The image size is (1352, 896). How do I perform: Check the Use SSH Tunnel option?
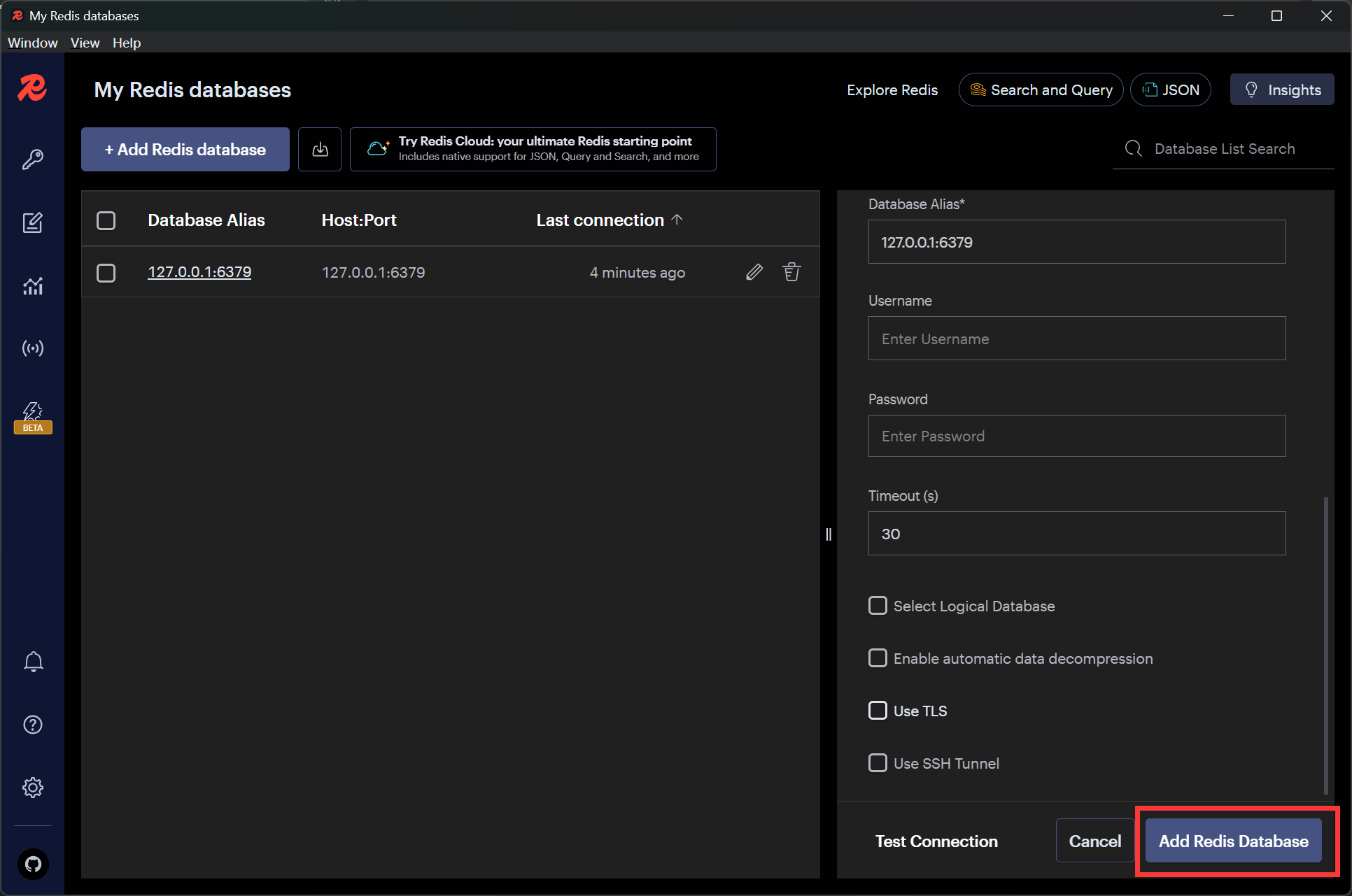pos(878,763)
